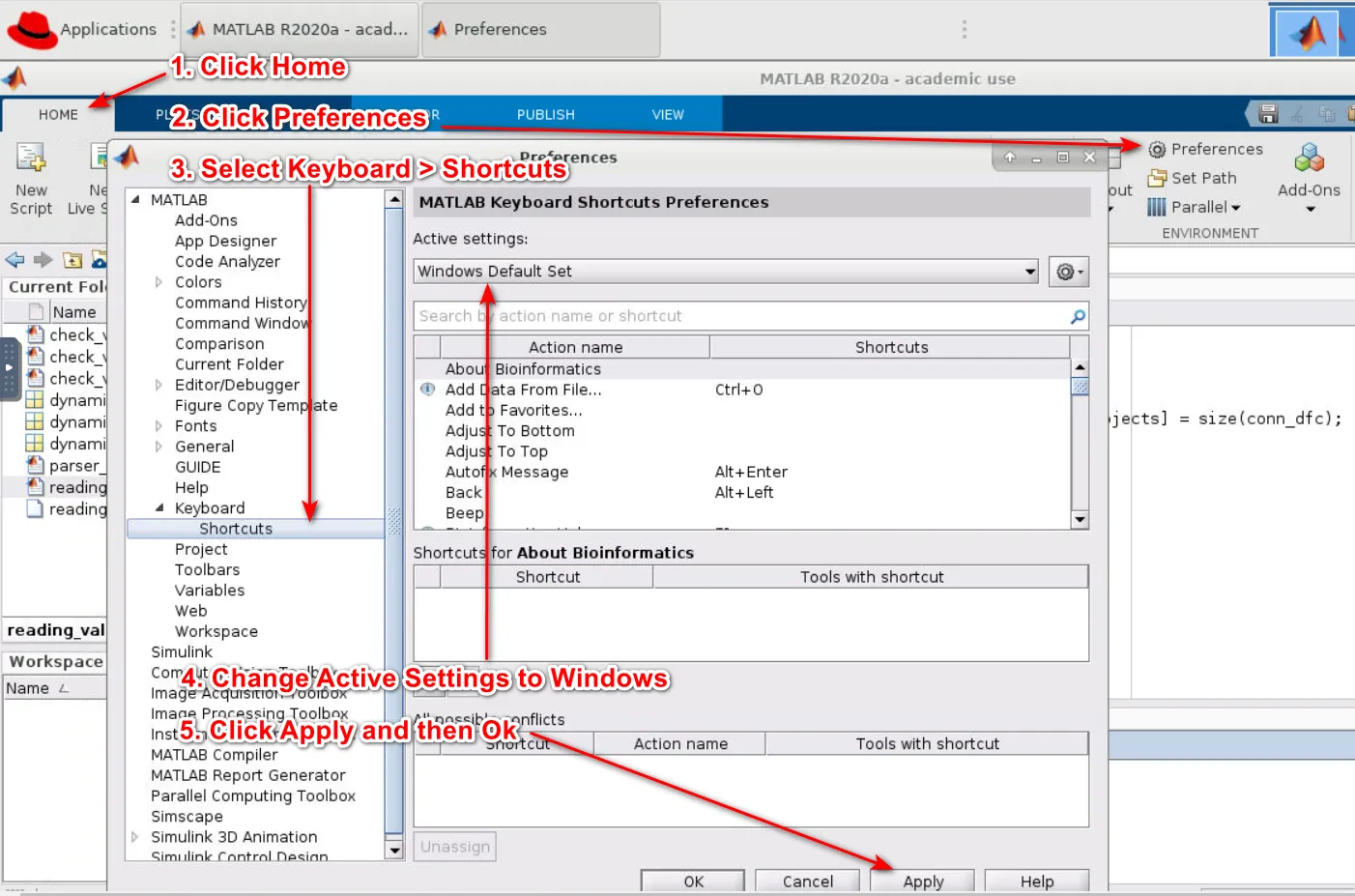
Task: Select Current Folder in the preferences tree
Action: coord(229,364)
